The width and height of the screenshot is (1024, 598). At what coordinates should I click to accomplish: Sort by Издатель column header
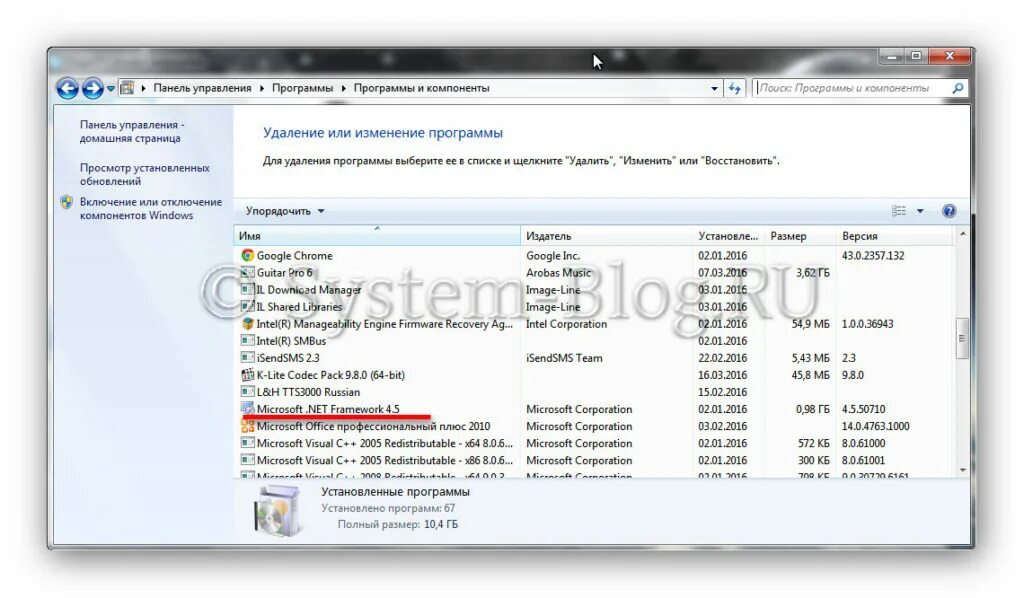607,236
